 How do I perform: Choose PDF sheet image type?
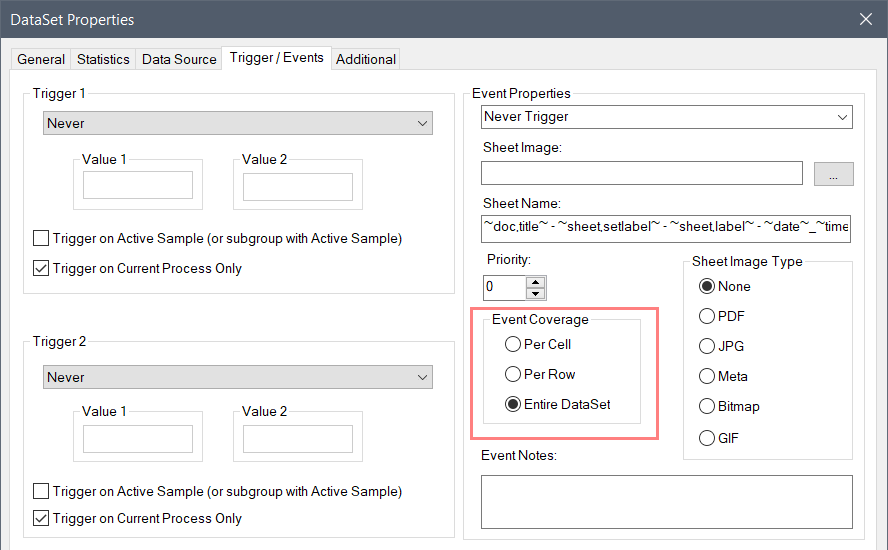pyautogui.click(x=708, y=316)
